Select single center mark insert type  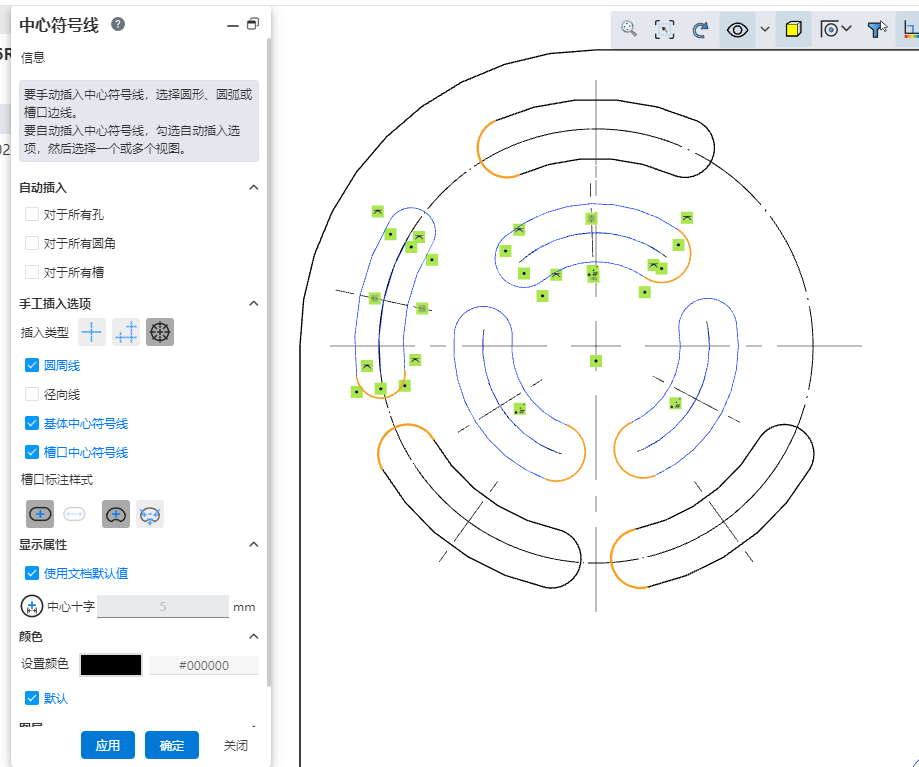pos(92,332)
